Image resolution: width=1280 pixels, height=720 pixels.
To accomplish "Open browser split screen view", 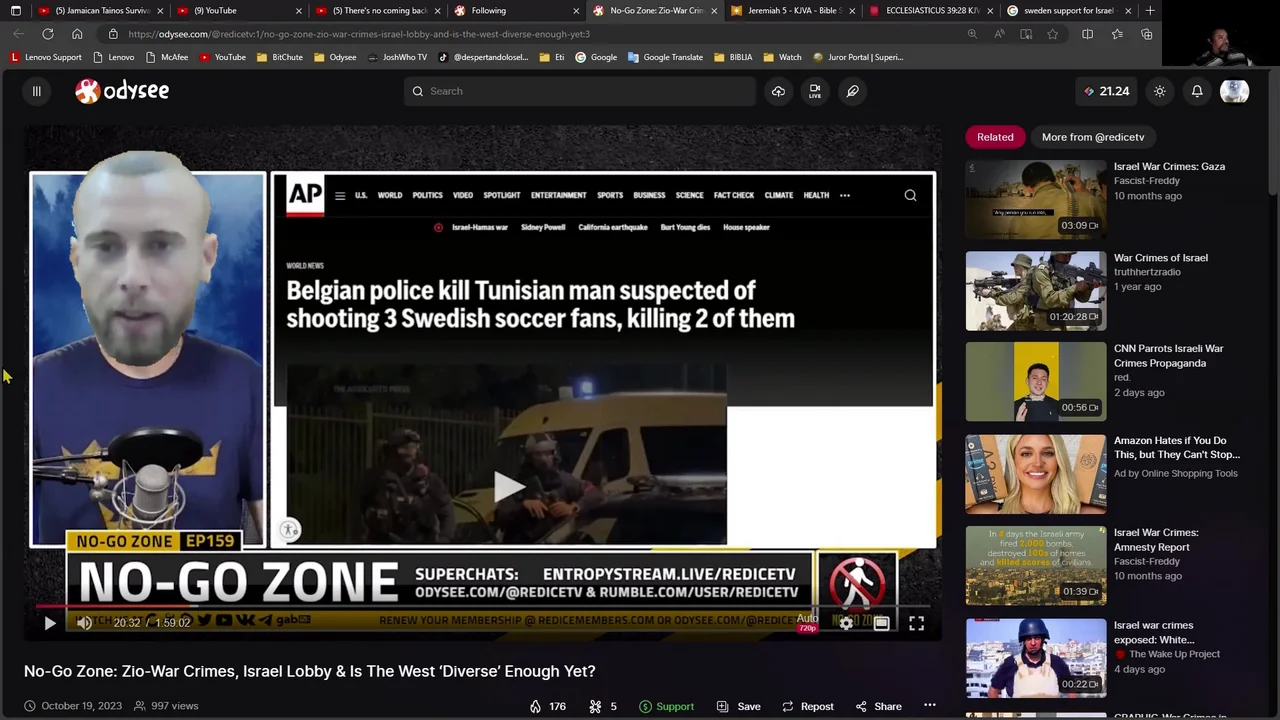I will 1087,34.
